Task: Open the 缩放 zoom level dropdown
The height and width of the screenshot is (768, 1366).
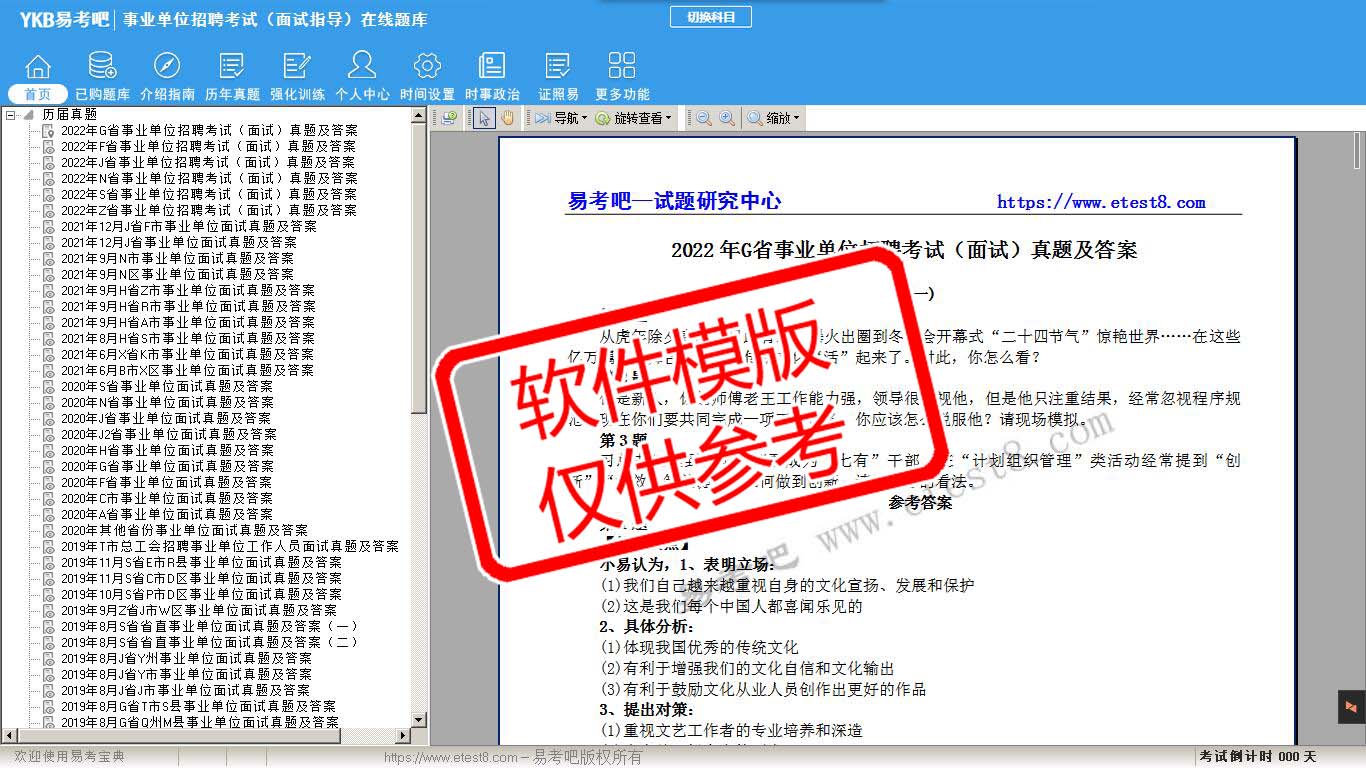Action: tap(774, 118)
